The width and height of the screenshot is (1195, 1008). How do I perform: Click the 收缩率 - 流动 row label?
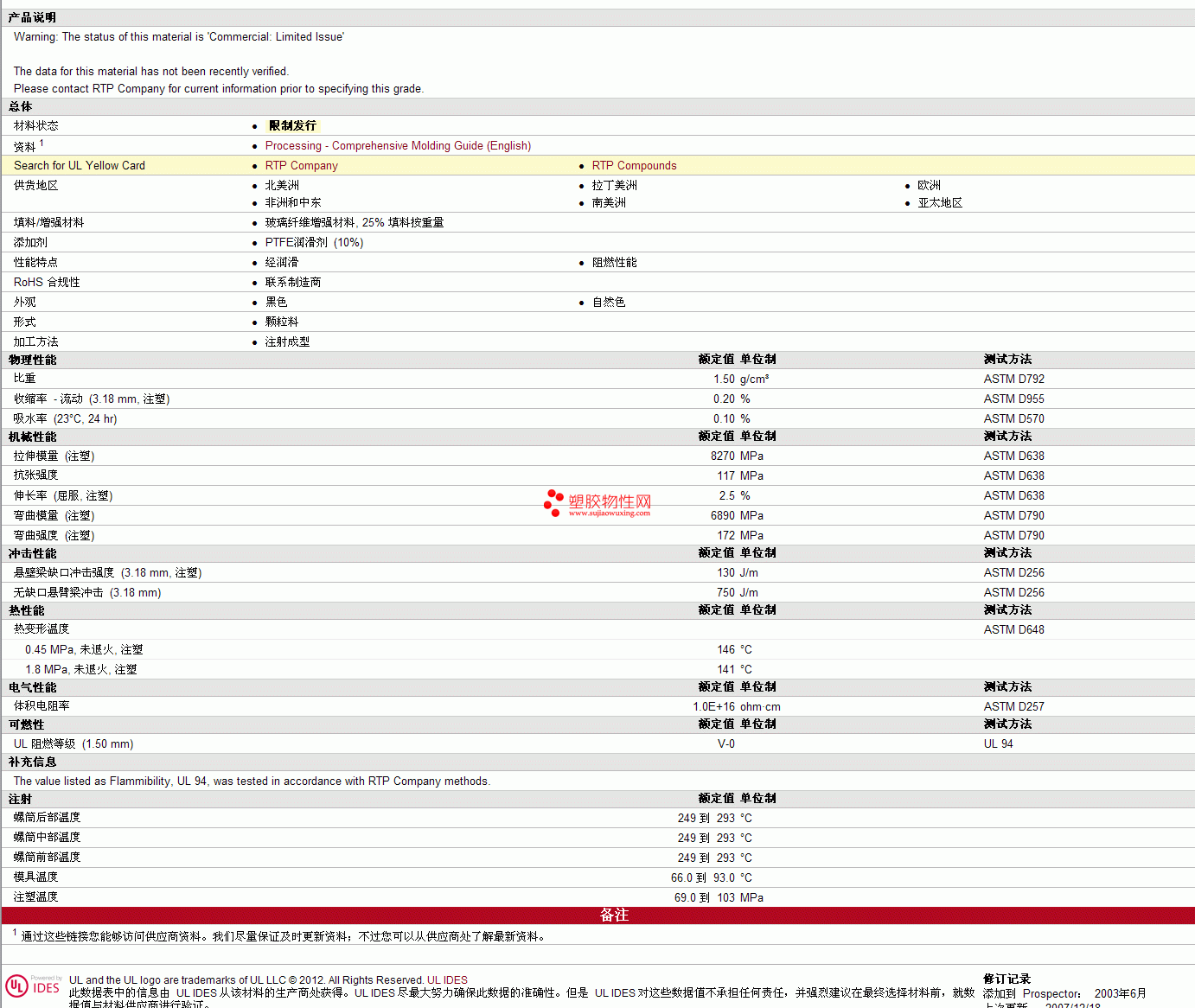click(x=92, y=399)
